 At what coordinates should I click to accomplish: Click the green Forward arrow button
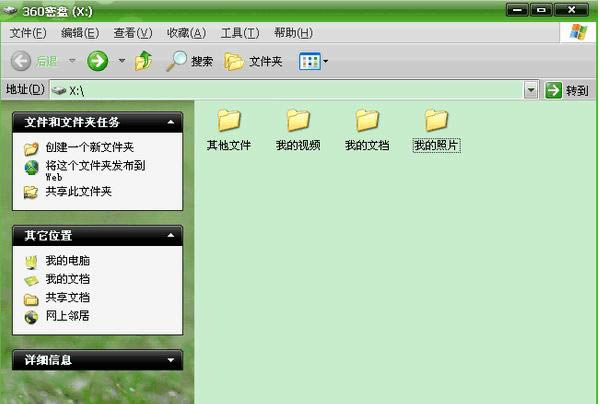98,62
